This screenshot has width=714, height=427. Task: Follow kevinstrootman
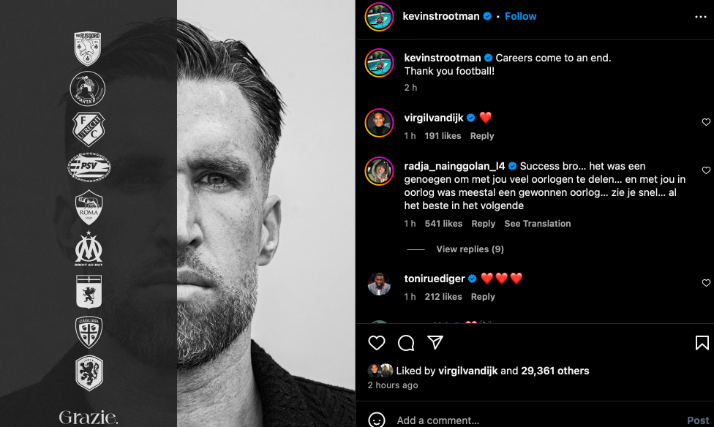point(521,16)
